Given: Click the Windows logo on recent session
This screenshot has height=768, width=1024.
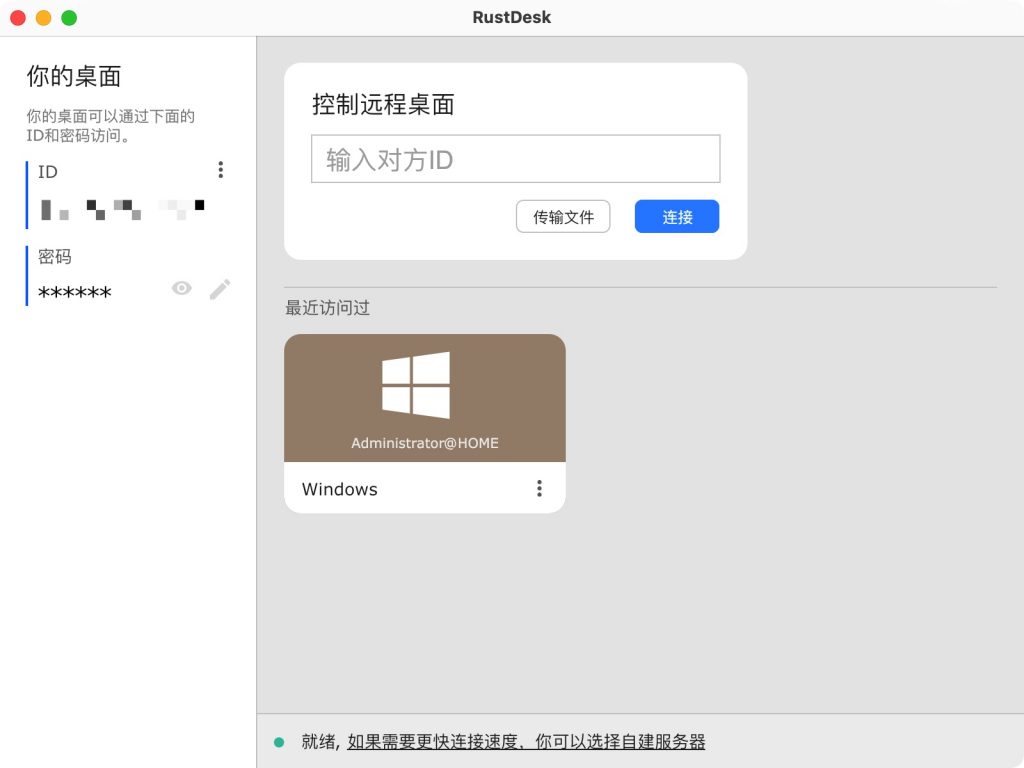Looking at the screenshot, I should (416, 385).
